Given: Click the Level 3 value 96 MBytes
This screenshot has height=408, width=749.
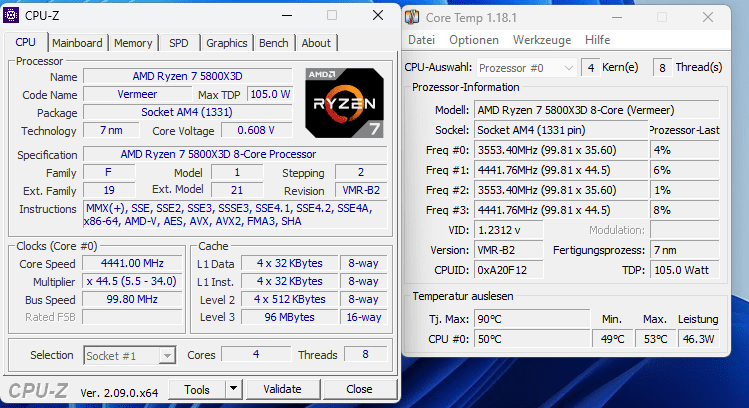Looking at the screenshot, I should click(x=289, y=317).
